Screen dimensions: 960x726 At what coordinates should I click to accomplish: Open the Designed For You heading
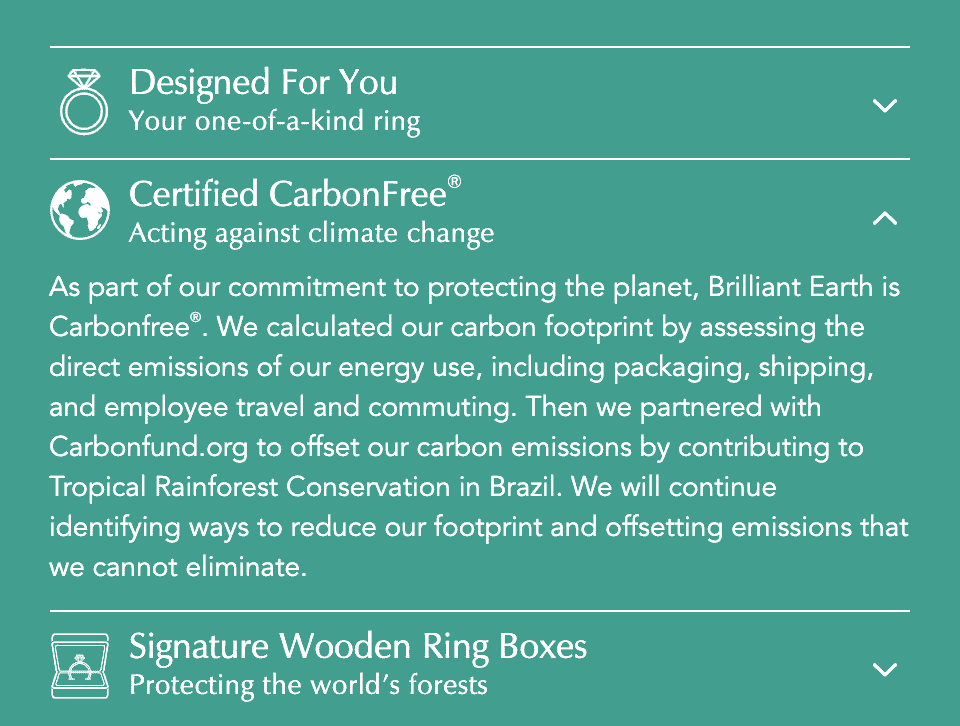click(x=263, y=82)
